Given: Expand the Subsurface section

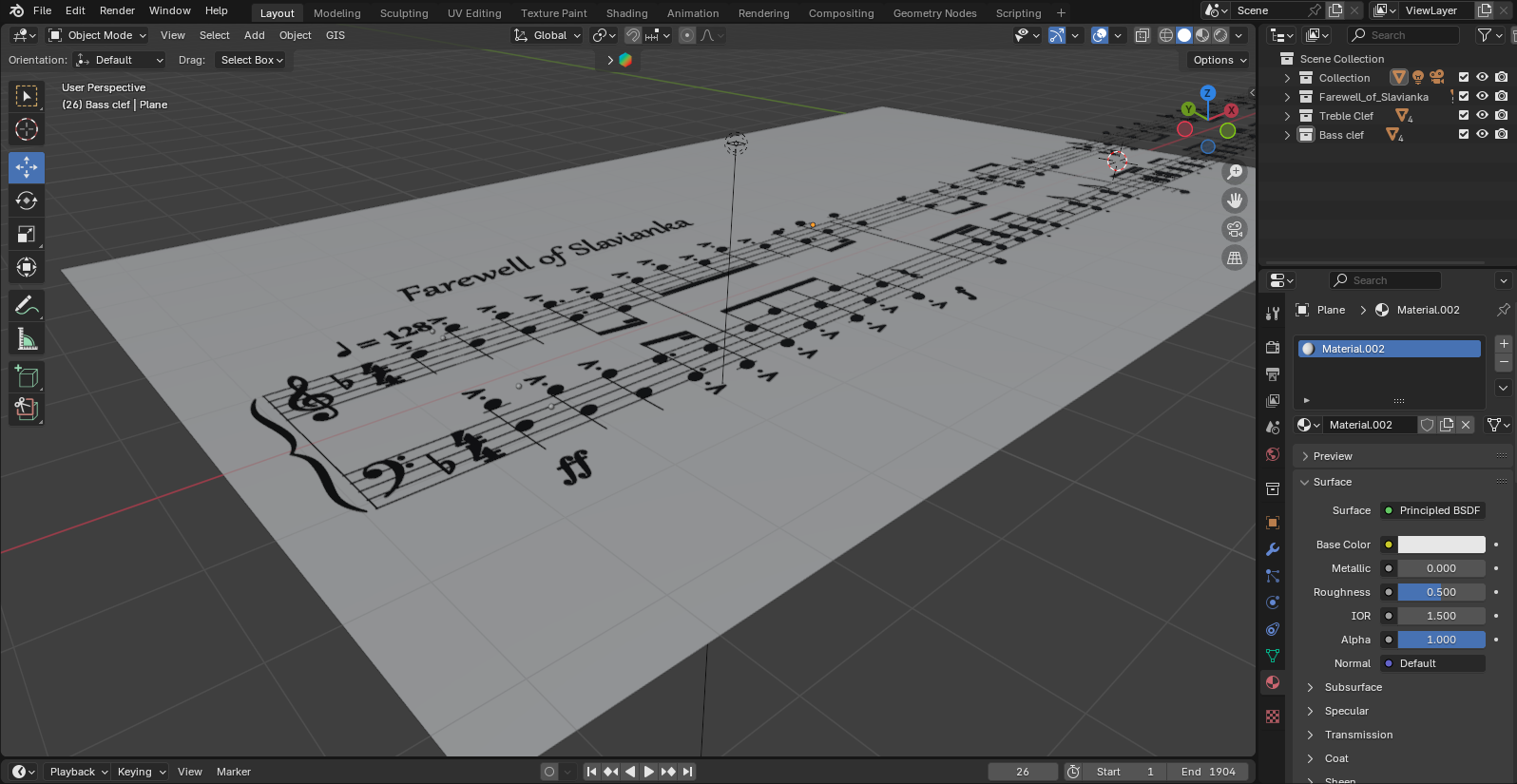Looking at the screenshot, I should coord(1353,687).
